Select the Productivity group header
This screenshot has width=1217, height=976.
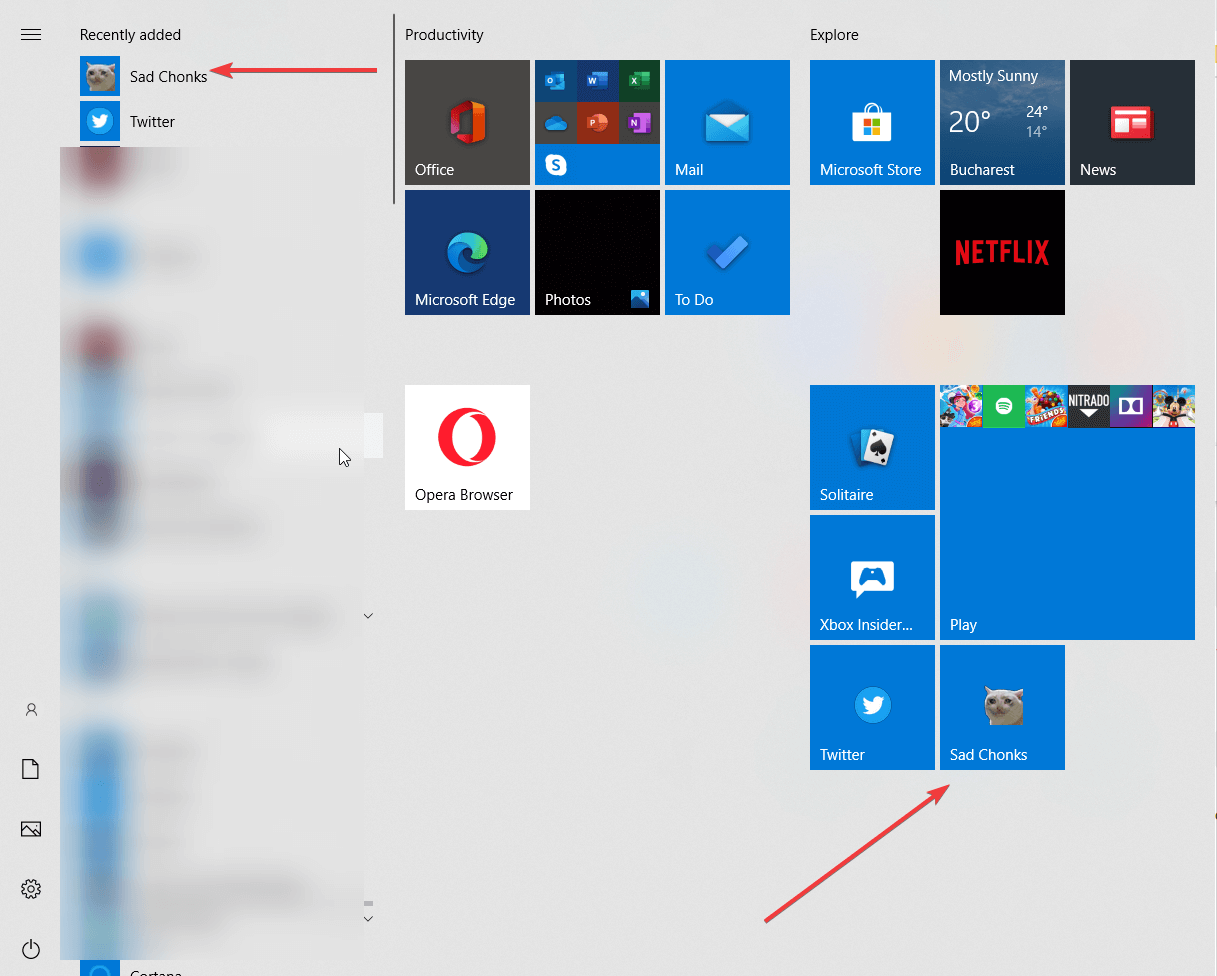(x=444, y=35)
